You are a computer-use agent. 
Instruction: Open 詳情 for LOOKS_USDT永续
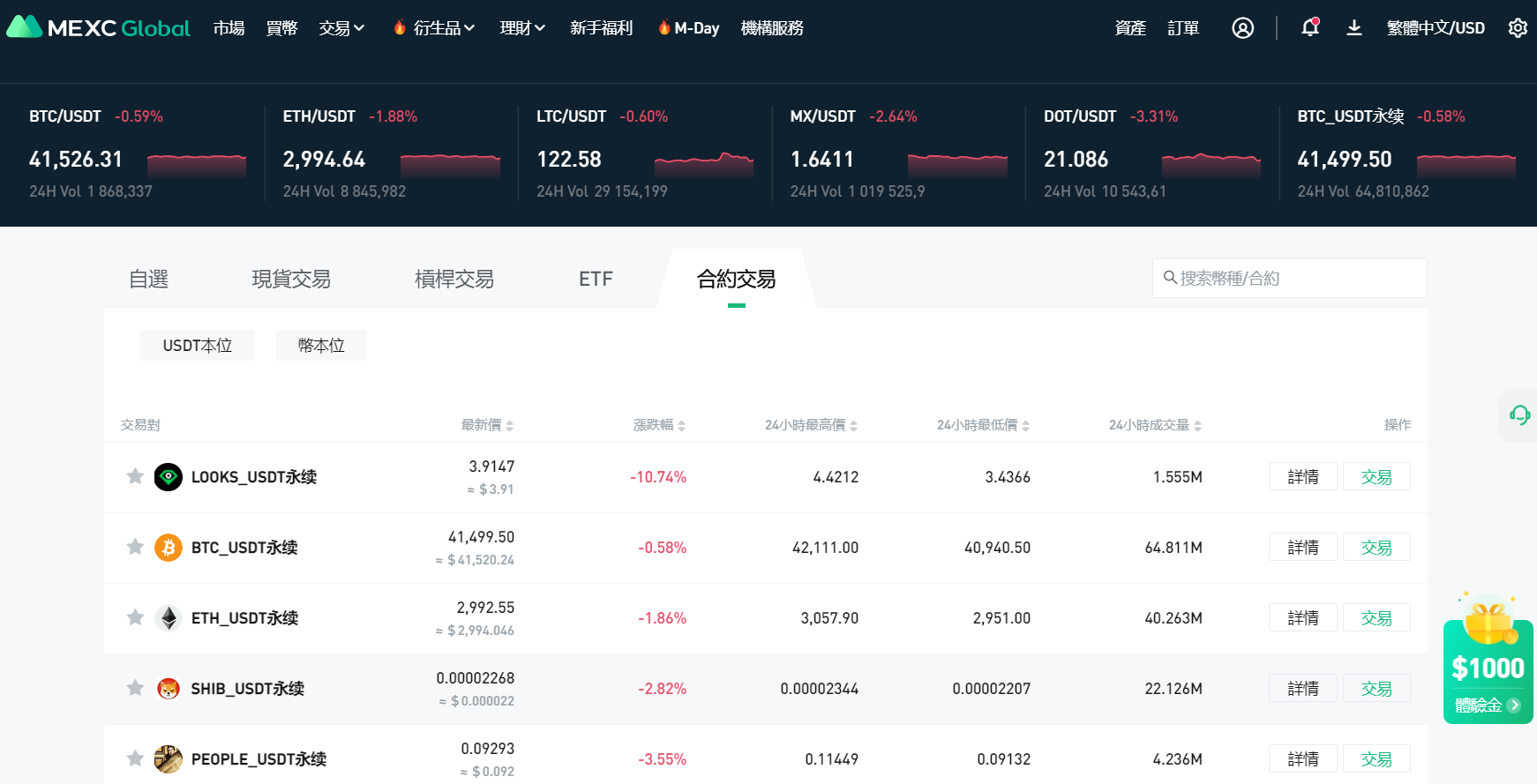tap(1303, 477)
